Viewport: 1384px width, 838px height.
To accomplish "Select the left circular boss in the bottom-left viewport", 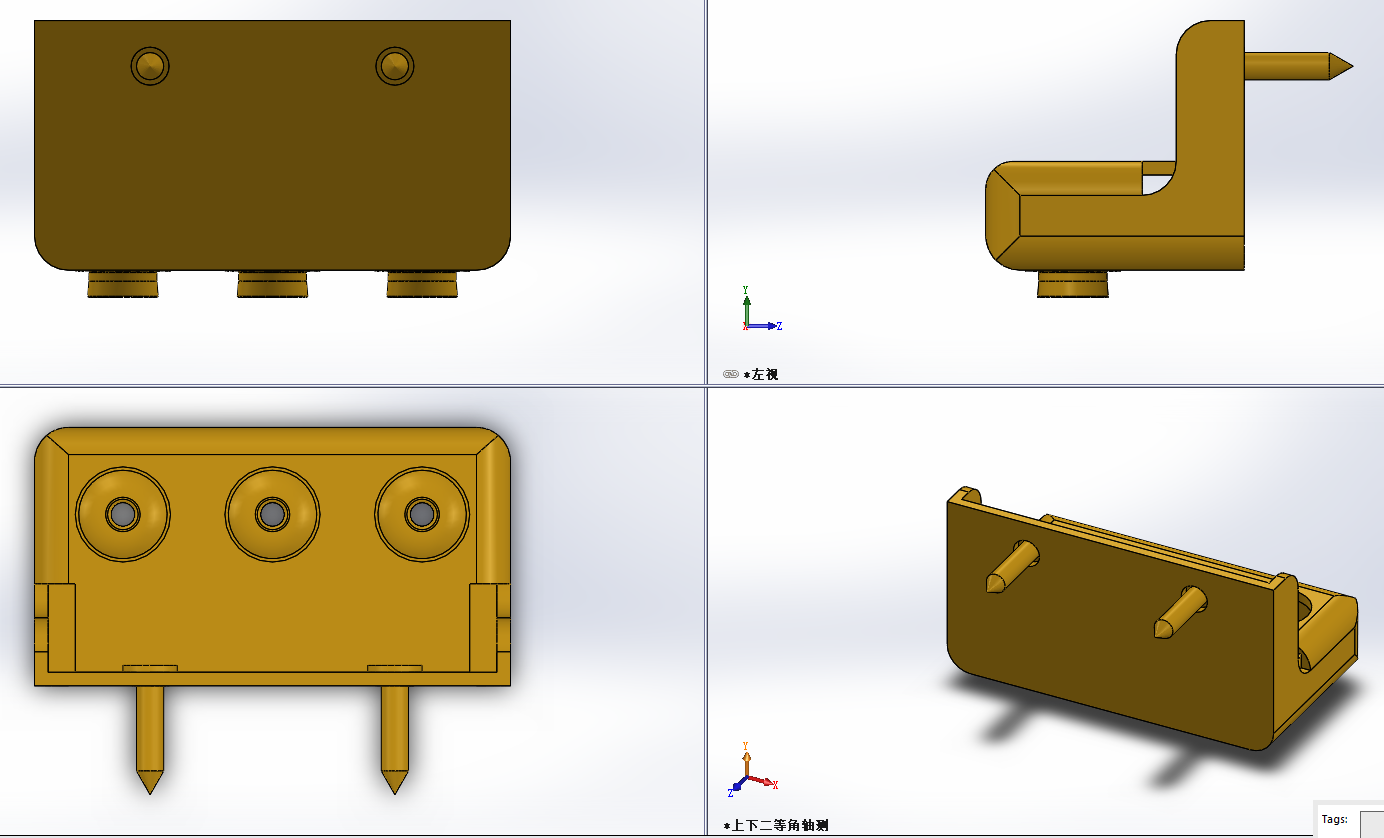I will point(123,514).
